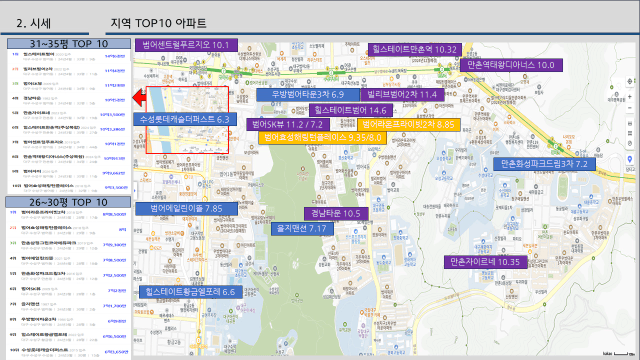The image size is (640, 360).
Task: Zoom in using the map plus button
Action: pos(630,97)
